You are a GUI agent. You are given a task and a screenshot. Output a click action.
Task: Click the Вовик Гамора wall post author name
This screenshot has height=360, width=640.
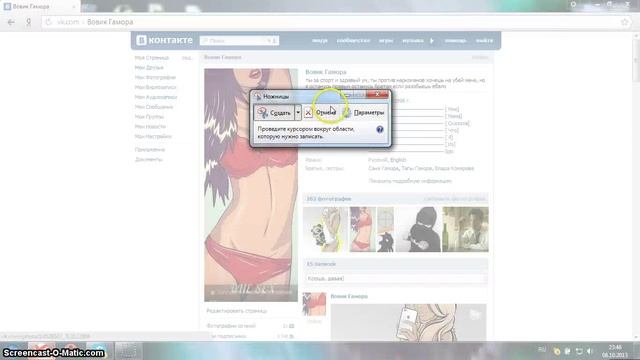[x=349, y=296]
